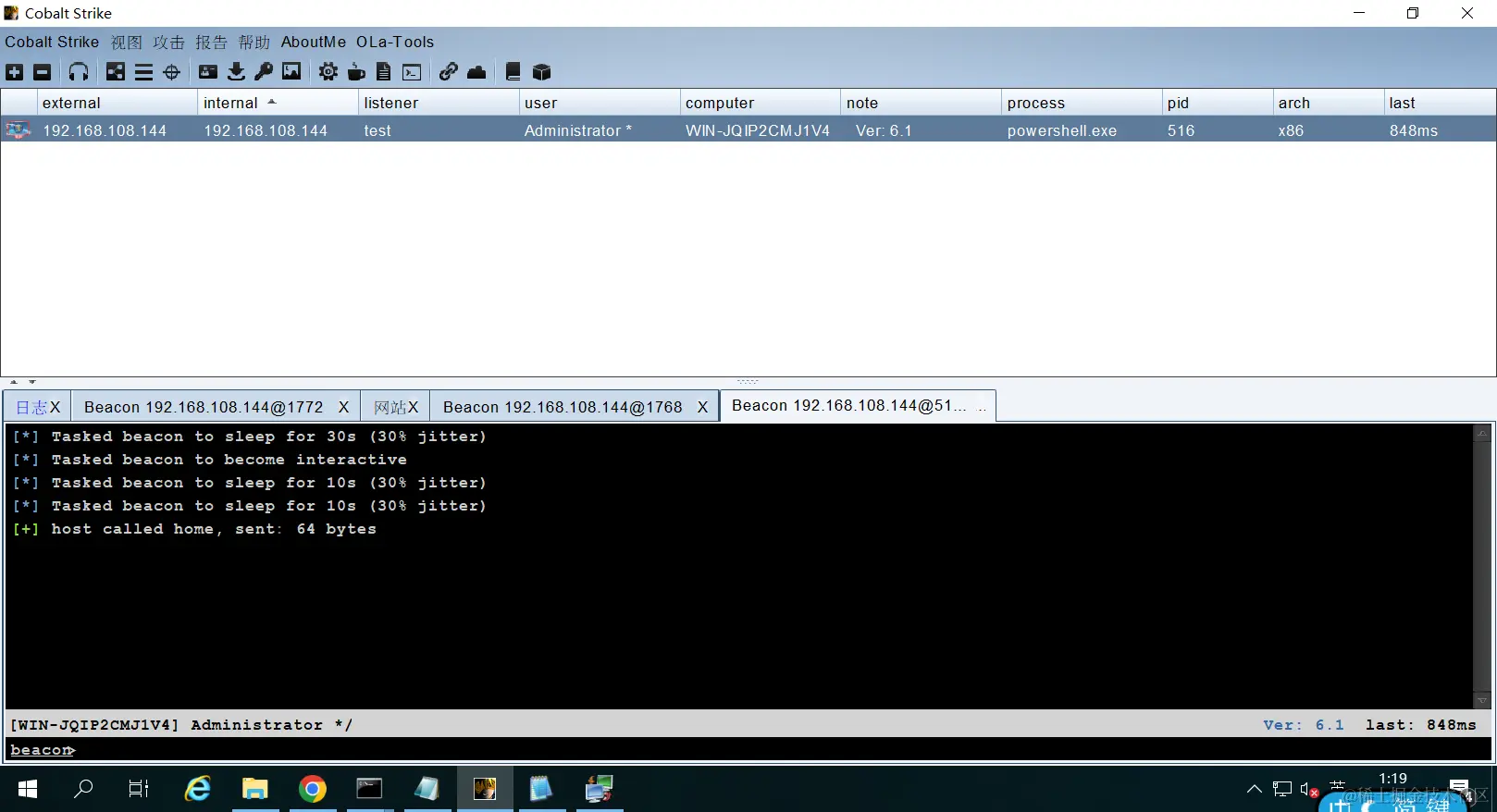Click the 'host called home' log line
Screen dimensions: 1497x812
tap(194, 529)
